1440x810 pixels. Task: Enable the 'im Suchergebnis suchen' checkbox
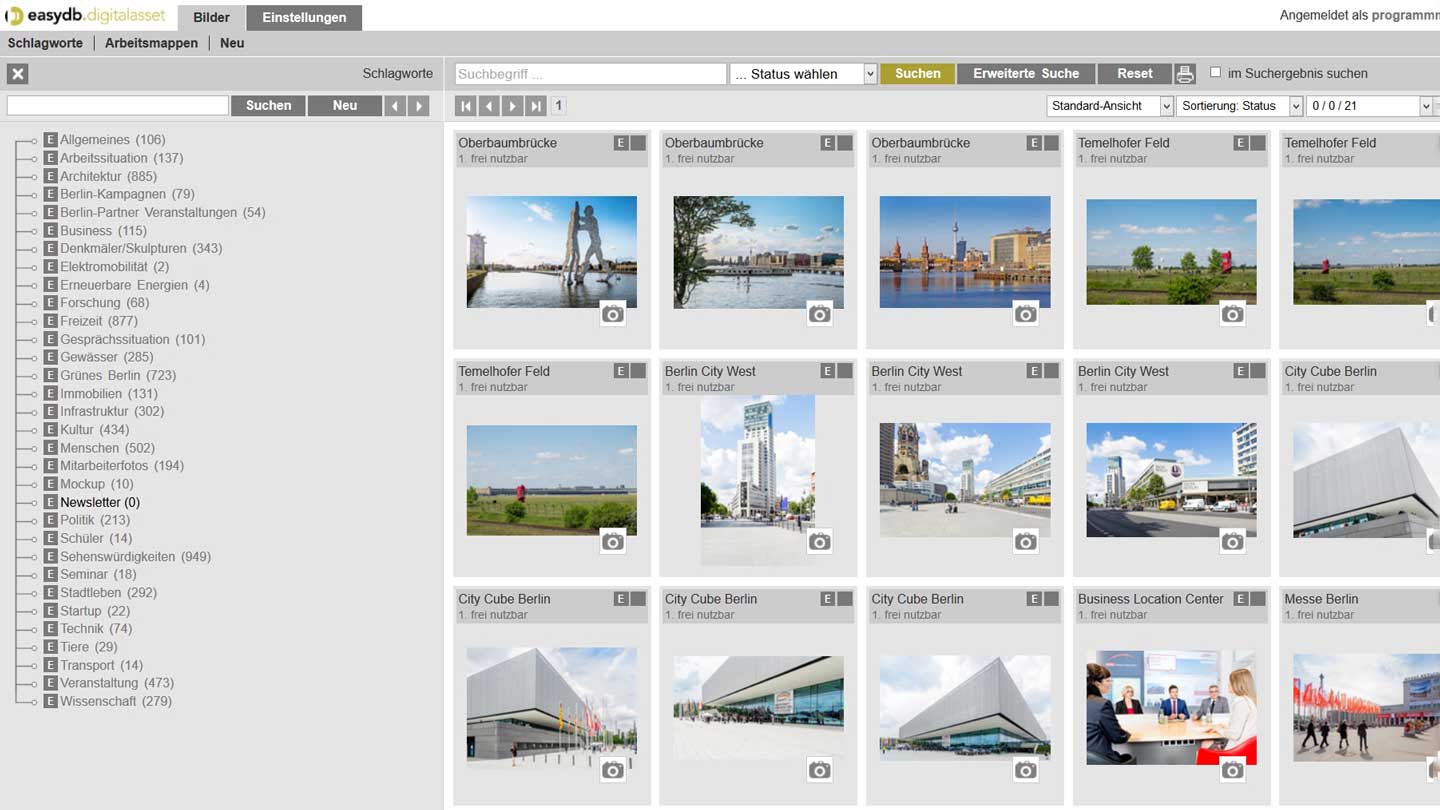pos(1216,72)
